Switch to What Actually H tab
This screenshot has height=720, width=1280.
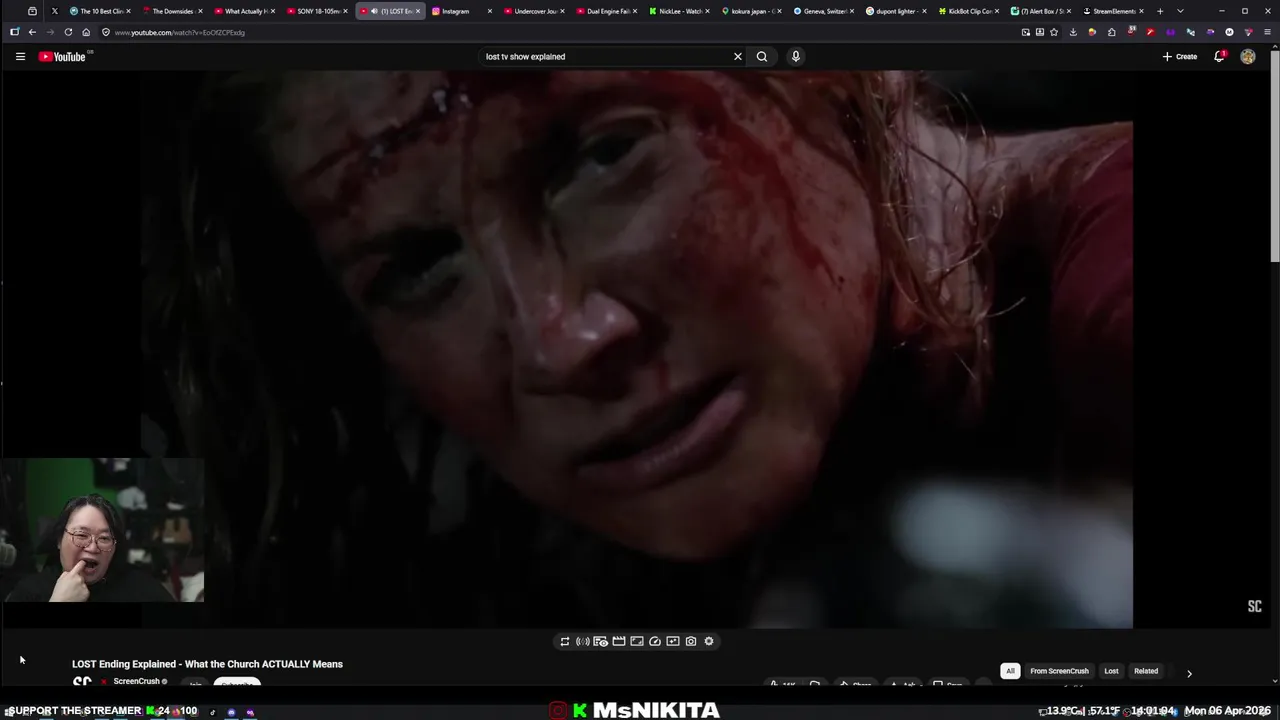(x=245, y=11)
